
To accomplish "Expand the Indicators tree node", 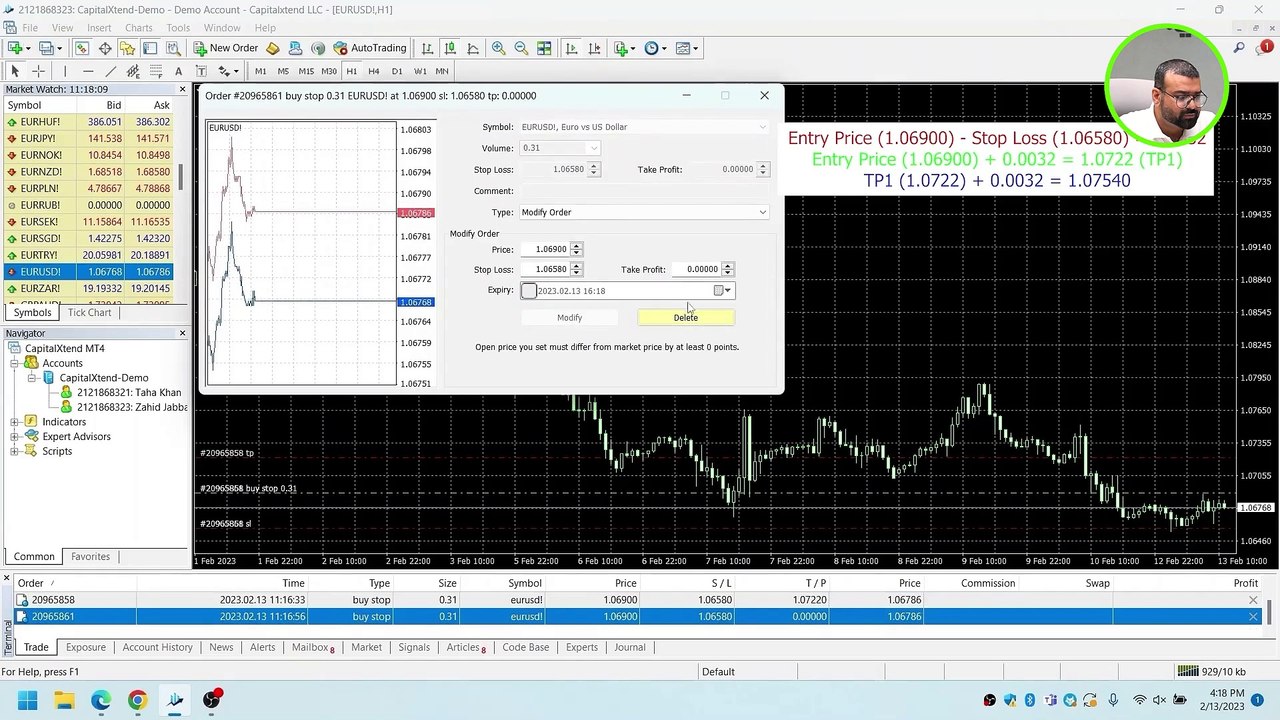I will tap(15, 422).
